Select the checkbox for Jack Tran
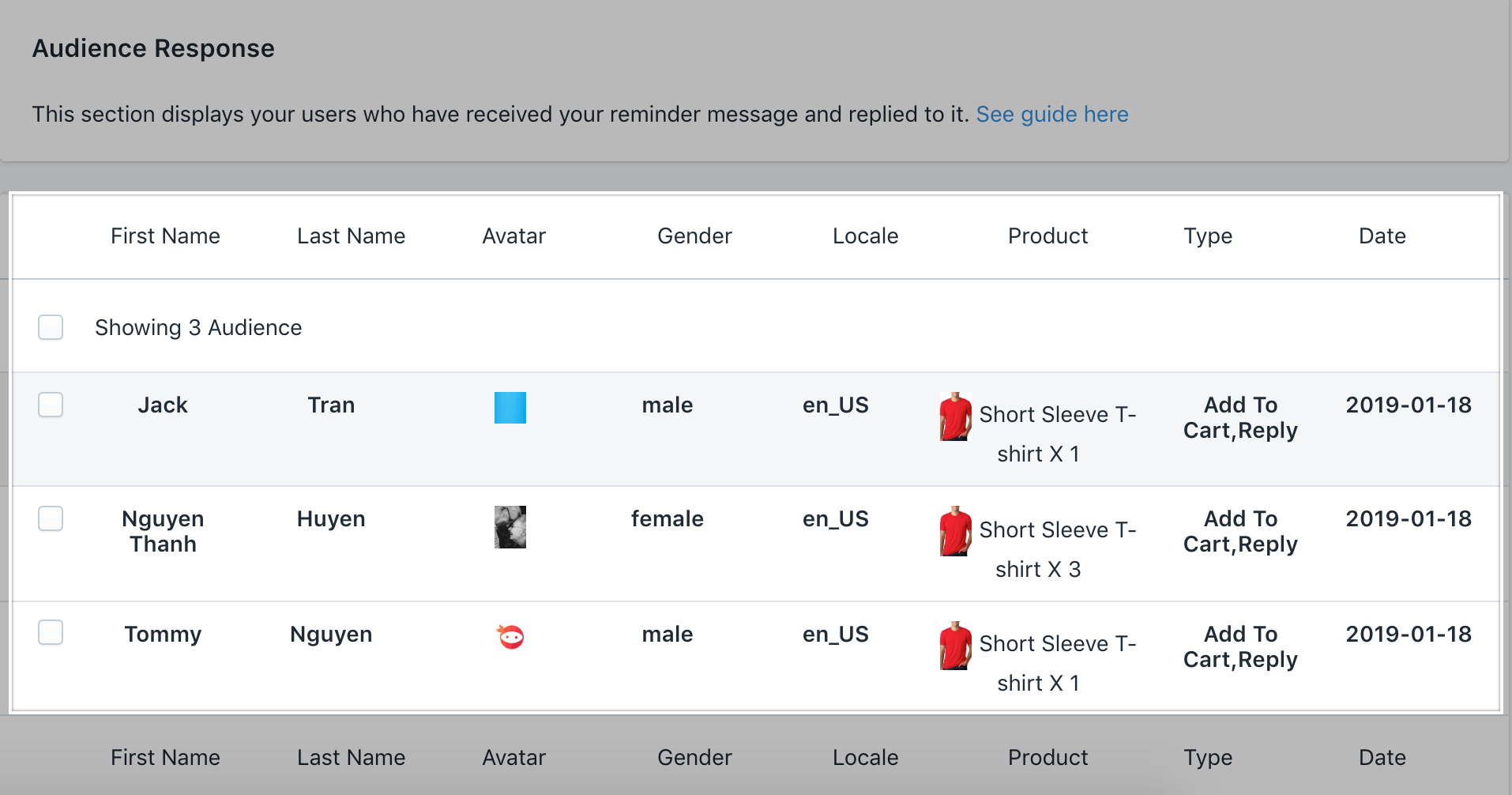 coord(51,405)
